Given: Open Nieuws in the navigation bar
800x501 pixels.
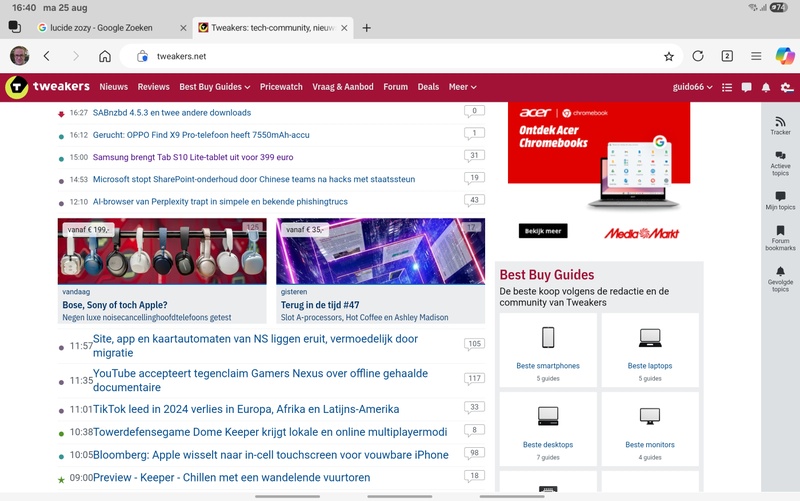Looking at the screenshot, I should tap(114, 87).
